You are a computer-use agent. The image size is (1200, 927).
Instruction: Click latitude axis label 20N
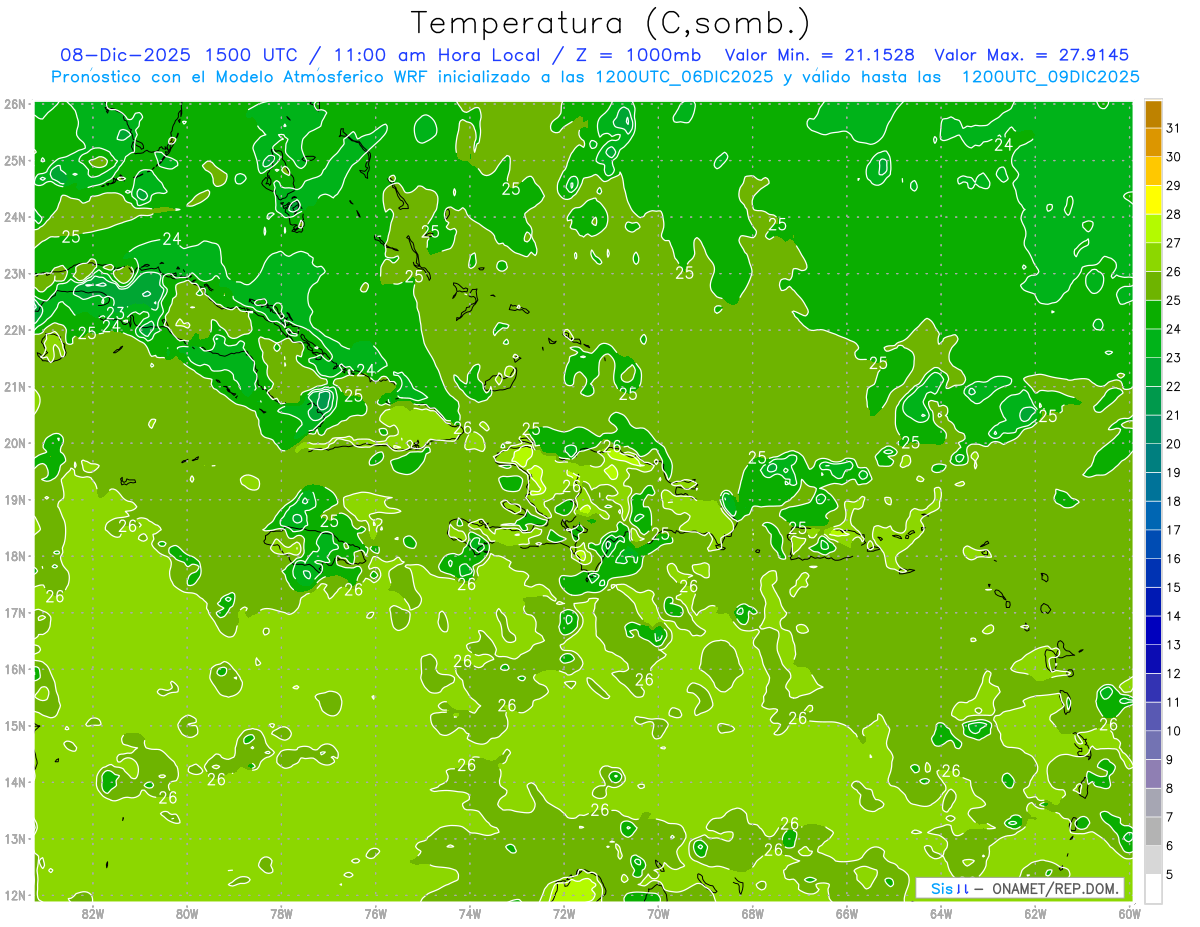14,443
